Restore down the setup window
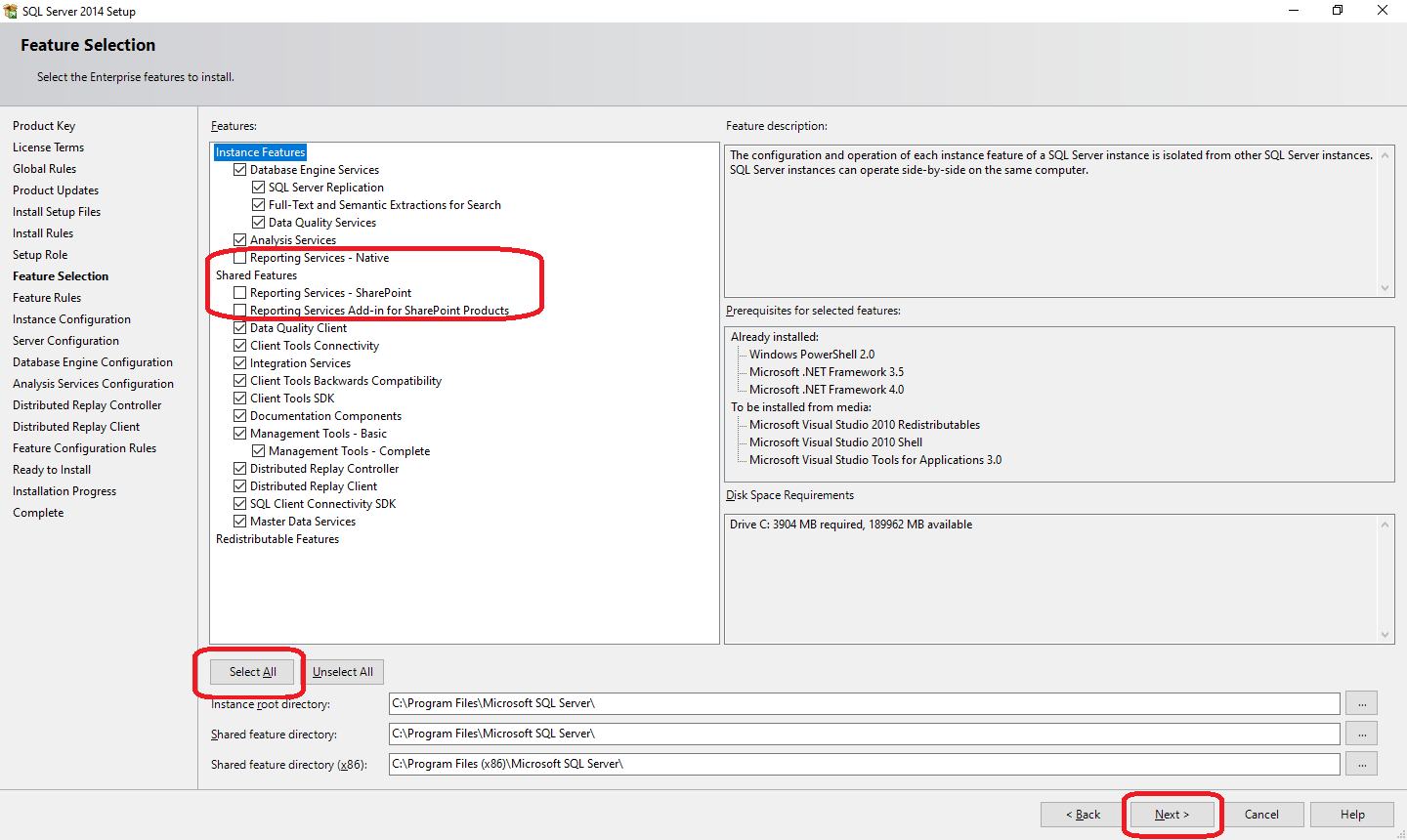 1338,11
